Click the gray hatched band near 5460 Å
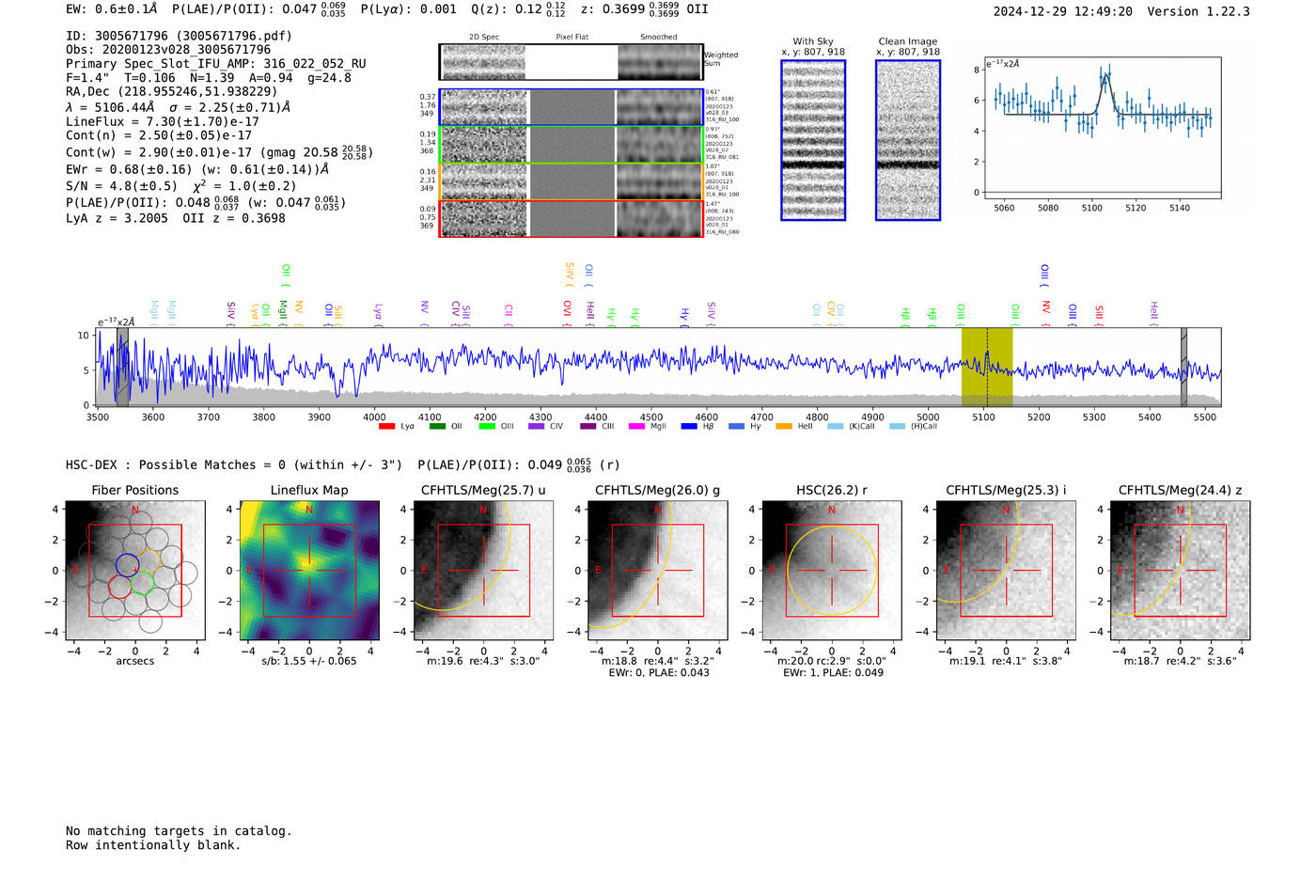This screenshot has height=896, width=1316. 1184,367
